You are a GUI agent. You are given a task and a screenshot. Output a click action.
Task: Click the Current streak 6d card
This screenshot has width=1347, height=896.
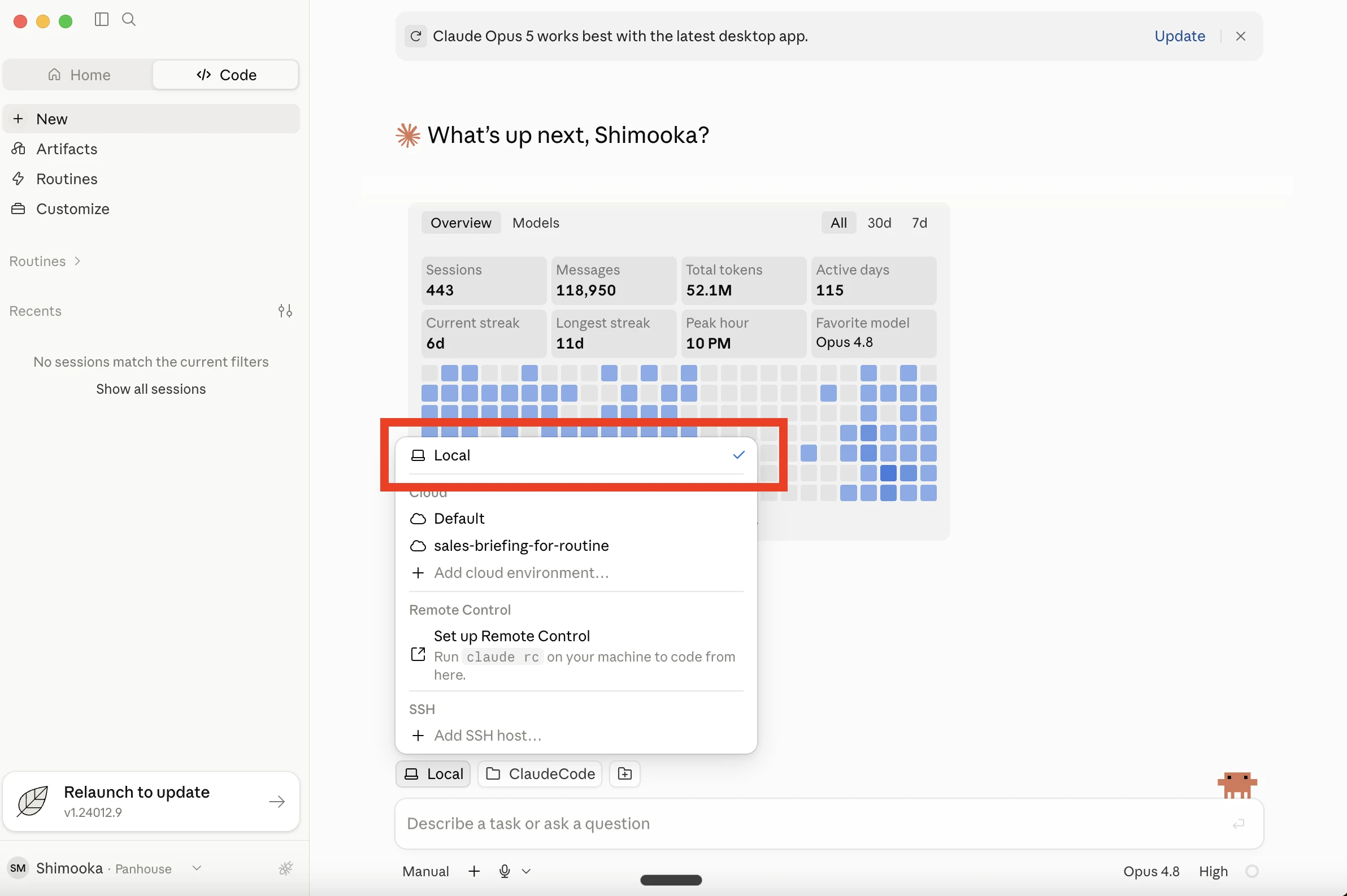pyautogui.click(x=484, y=334)
